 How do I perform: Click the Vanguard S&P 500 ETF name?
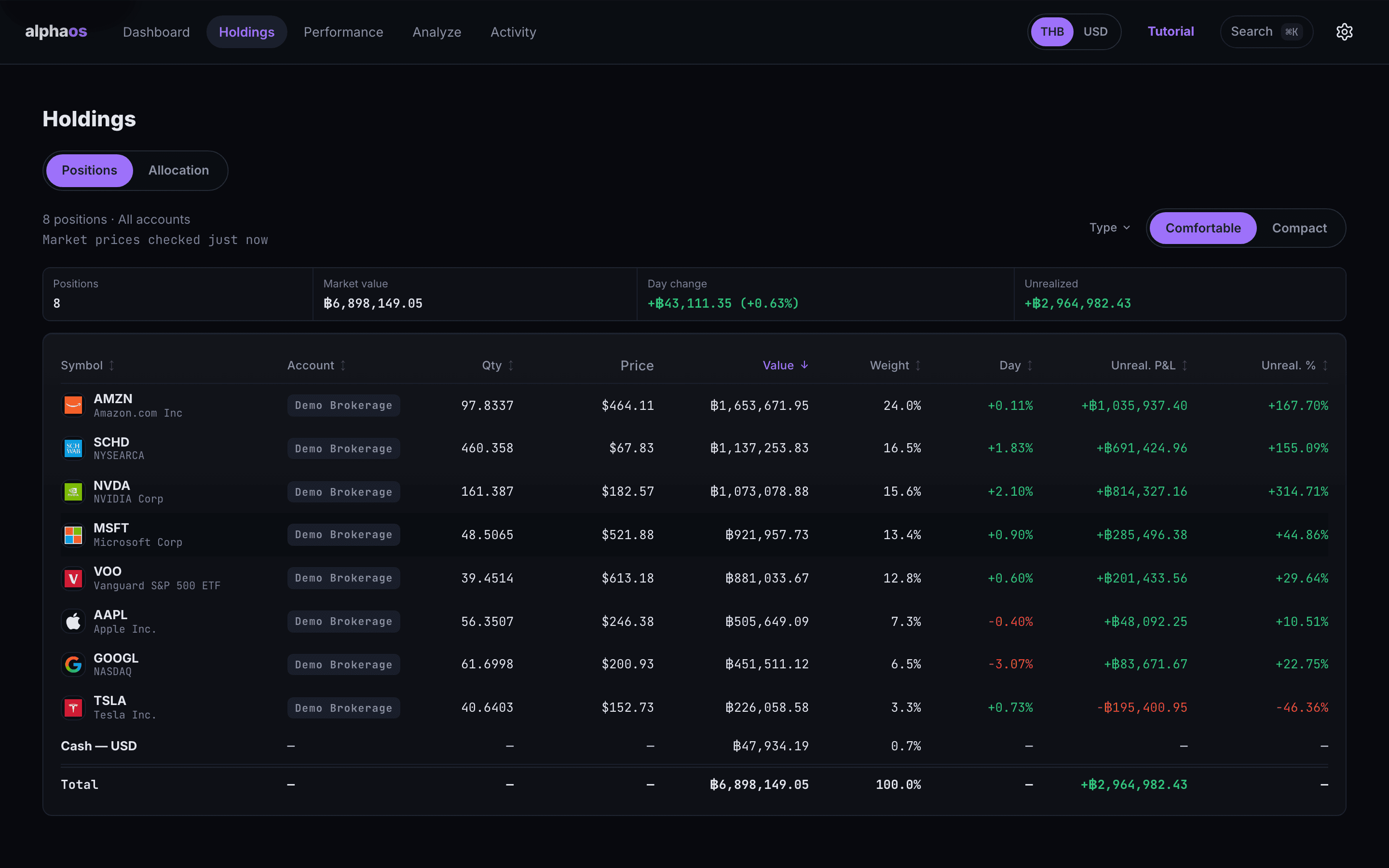(x=157, y=585)
